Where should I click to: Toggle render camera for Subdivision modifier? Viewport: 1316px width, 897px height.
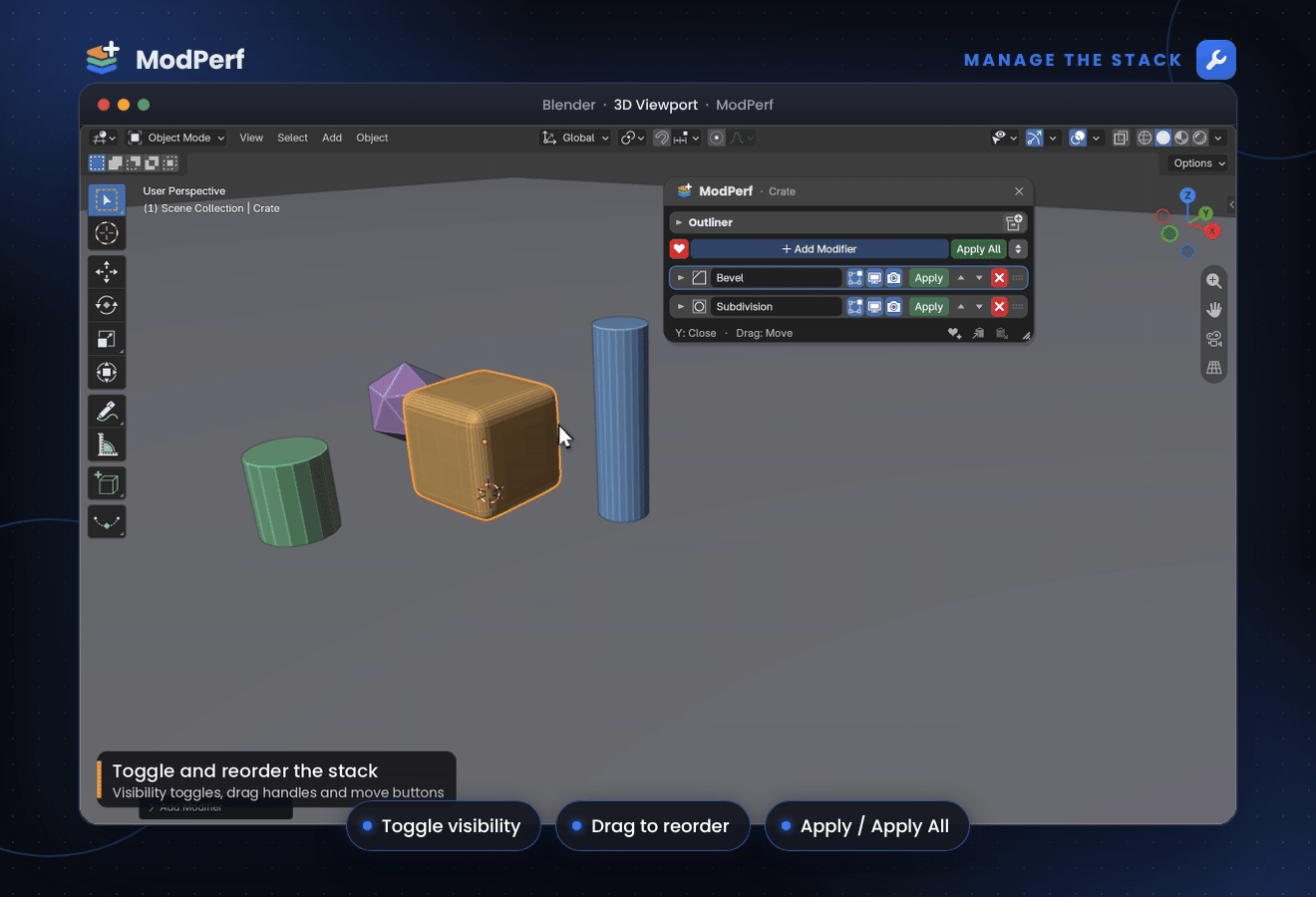pyautogui.click(x=894, y=307)
